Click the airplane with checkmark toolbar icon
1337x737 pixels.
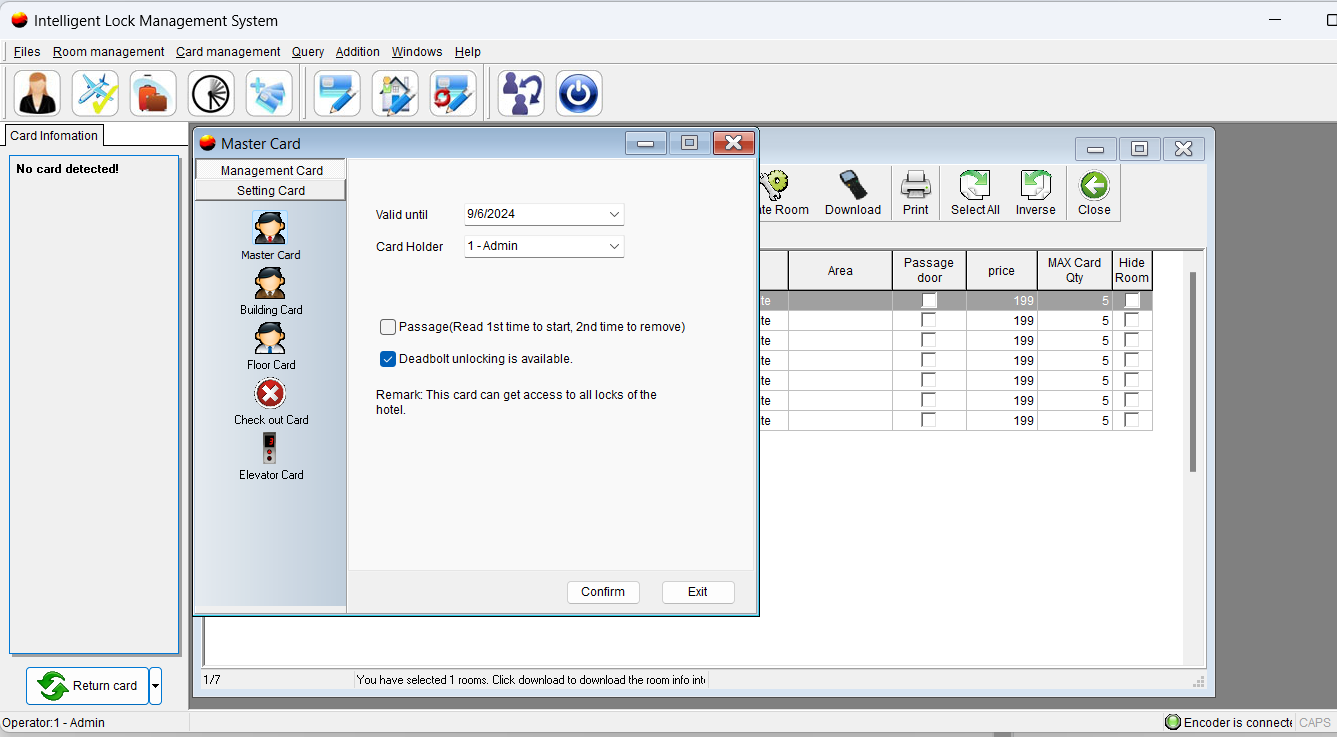pos(96,93)
